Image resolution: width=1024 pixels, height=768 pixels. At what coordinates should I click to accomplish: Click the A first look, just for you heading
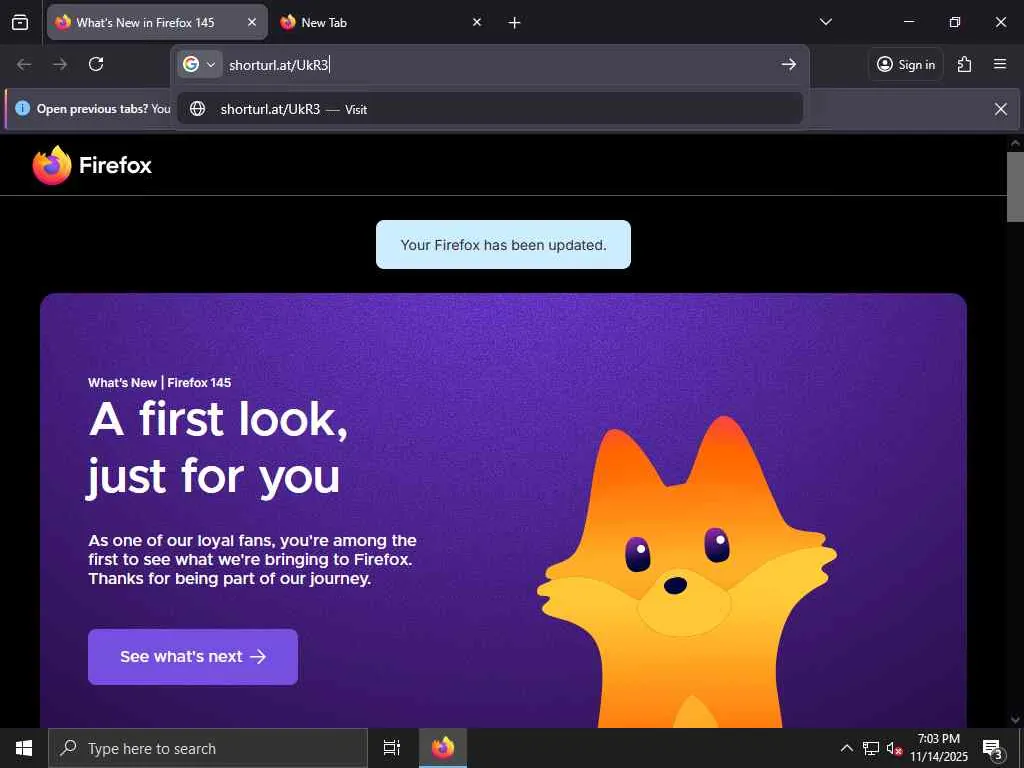217,449
